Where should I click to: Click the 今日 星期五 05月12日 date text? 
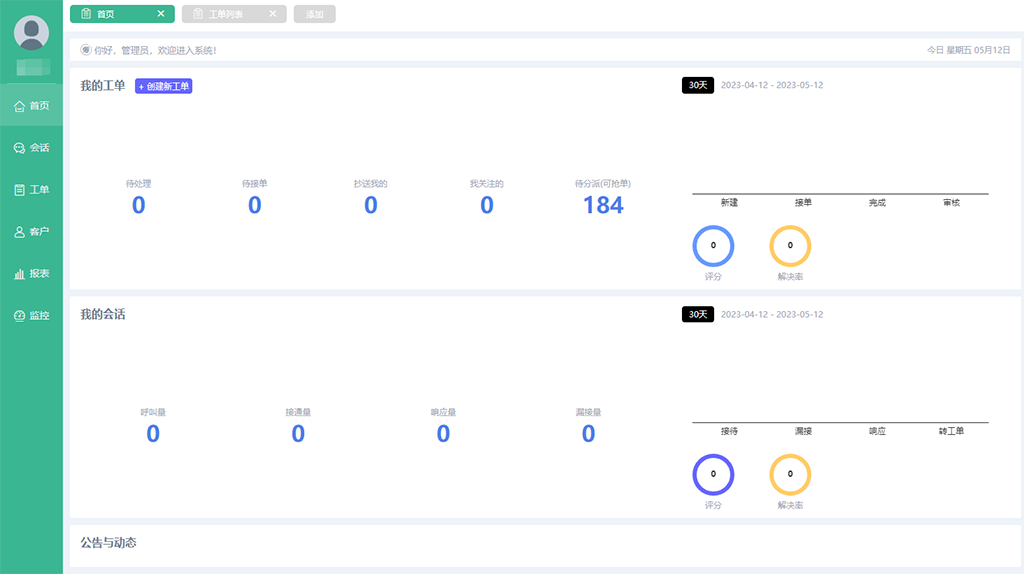tap(968, 50)
